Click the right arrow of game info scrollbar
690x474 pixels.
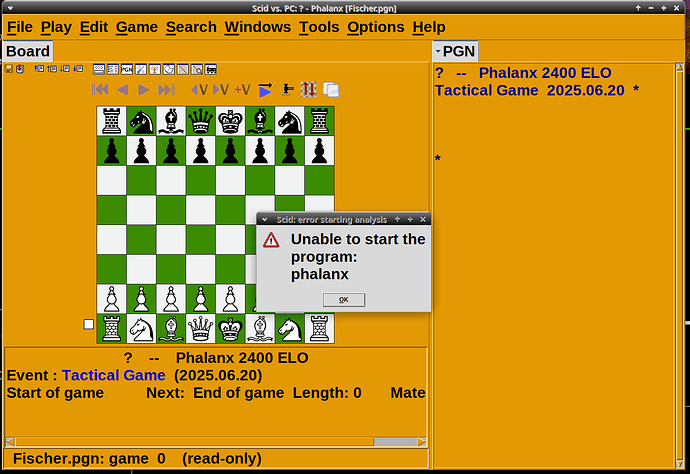(x=422, y=441)
